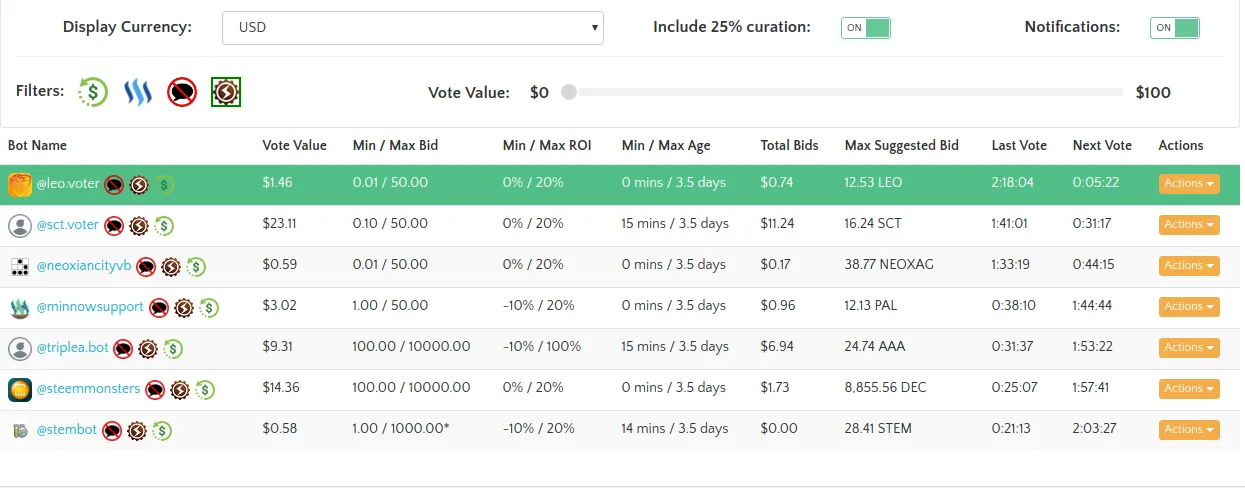Viewport: 1245px width, 488px height.
Task: Click the @sct.voter avatar image
Action: (x=20, y=225)
